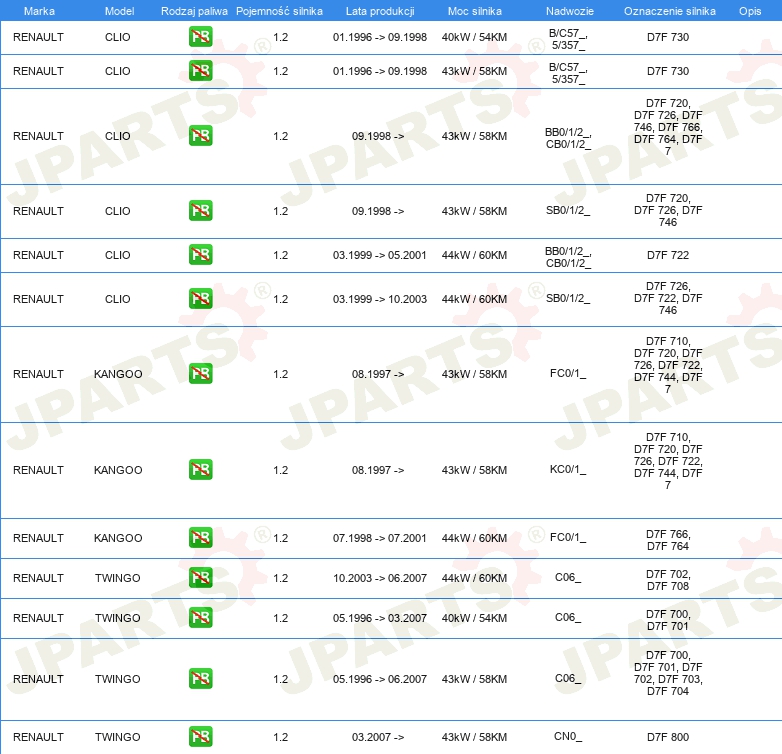Click the fuel icon in the Clio 03.1999 -> 10.2003 row
Screen dimensions: 782x754
point(200,298)
